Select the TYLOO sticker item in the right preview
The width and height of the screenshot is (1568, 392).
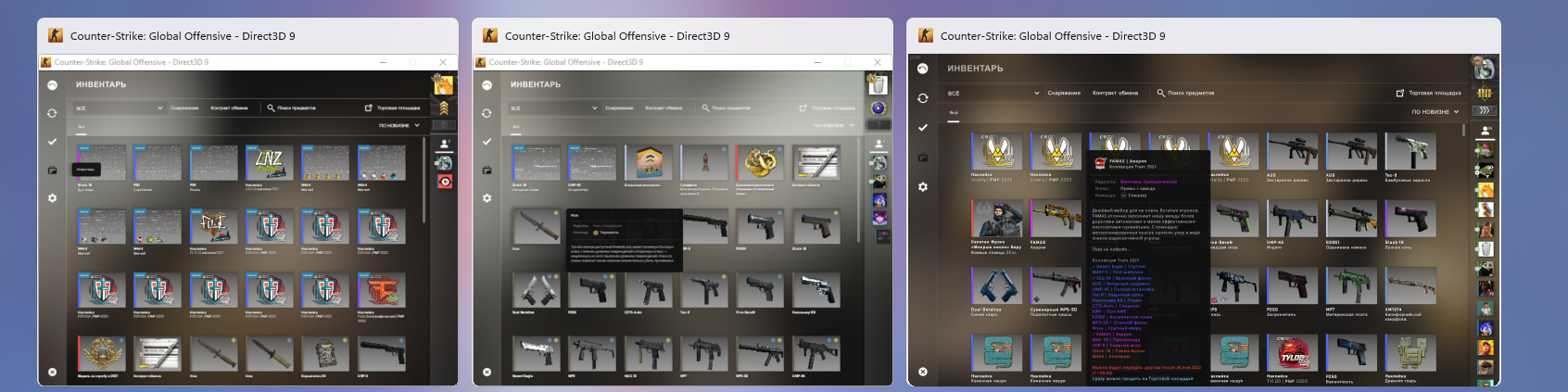[1293, 354]
